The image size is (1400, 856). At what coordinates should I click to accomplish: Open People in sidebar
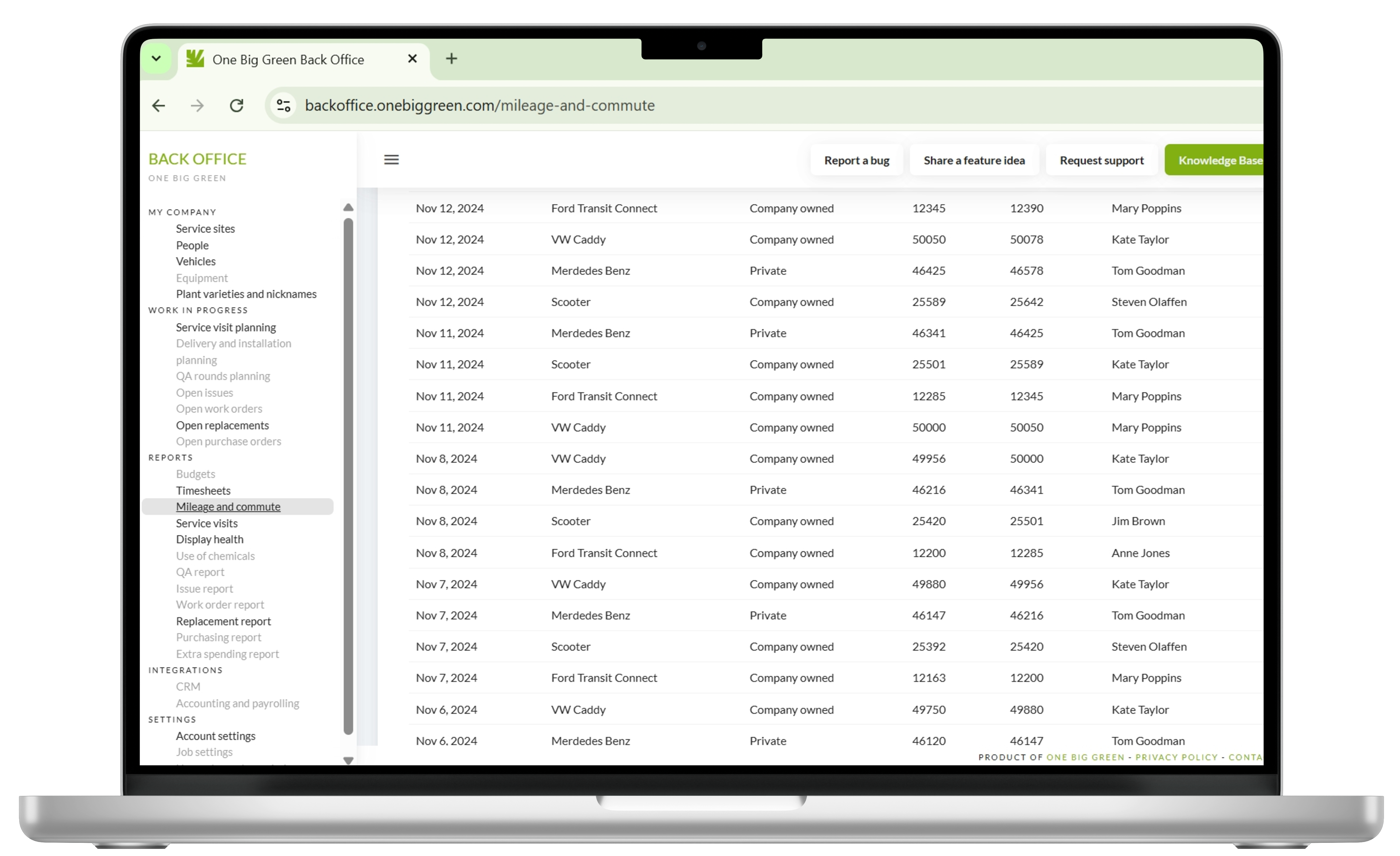click(192, 246)
